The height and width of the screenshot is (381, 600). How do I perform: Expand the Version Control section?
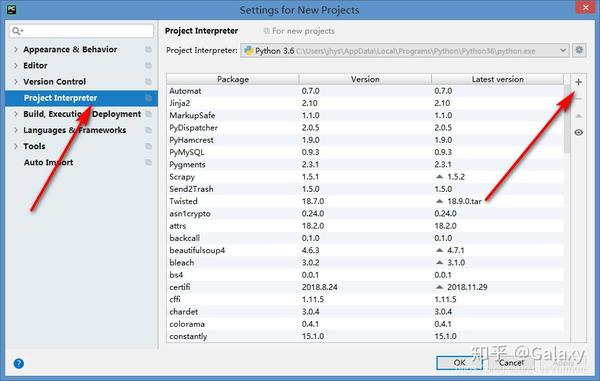coord(16,81)
